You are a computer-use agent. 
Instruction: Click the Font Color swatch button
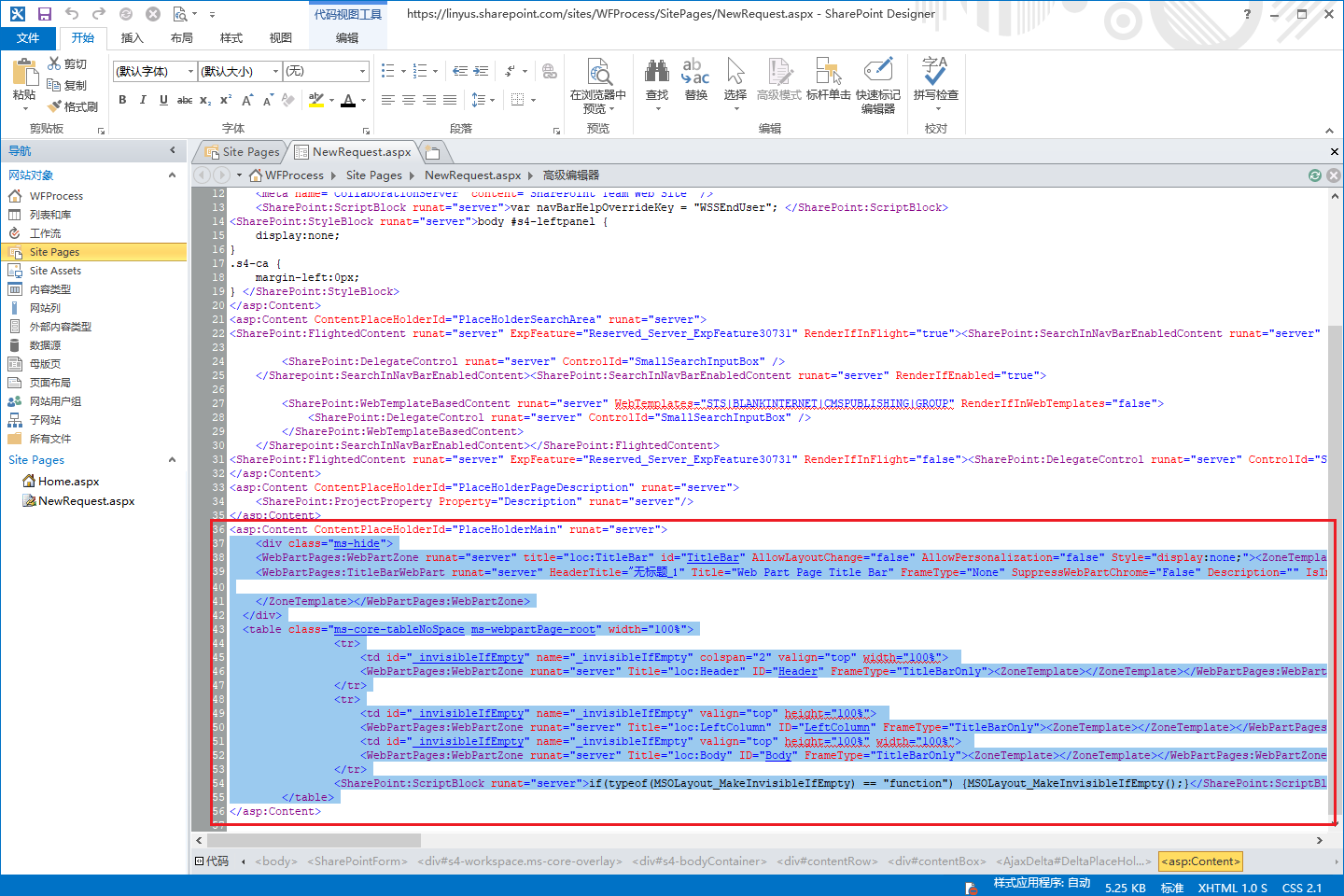click(x=348, y=100)
